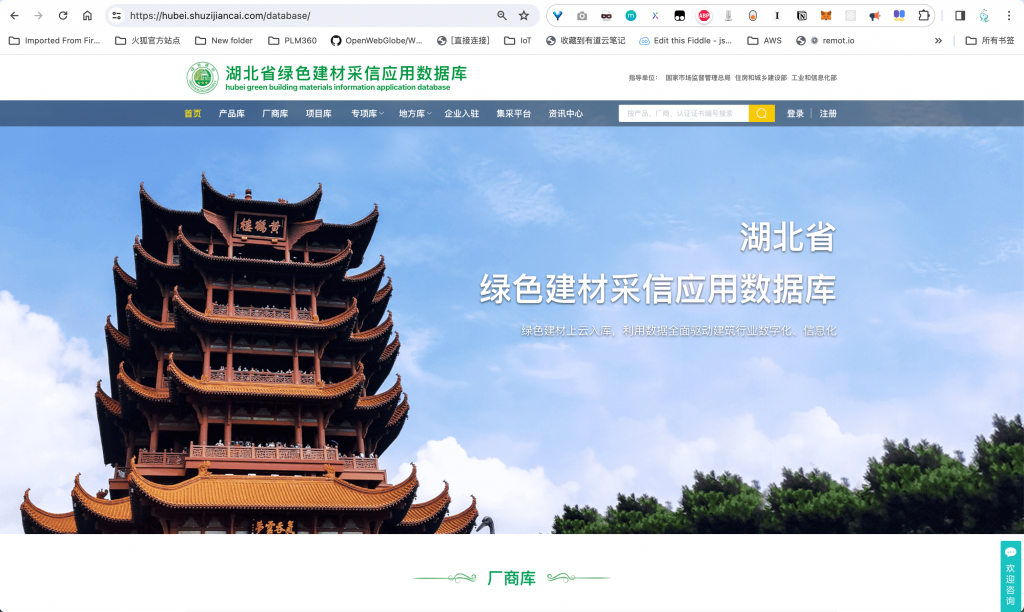Viewport: 1024px width, 612px height.
Task: Open the 欢迎咨询 chat widget
Action: click(x=1010, y=576)
